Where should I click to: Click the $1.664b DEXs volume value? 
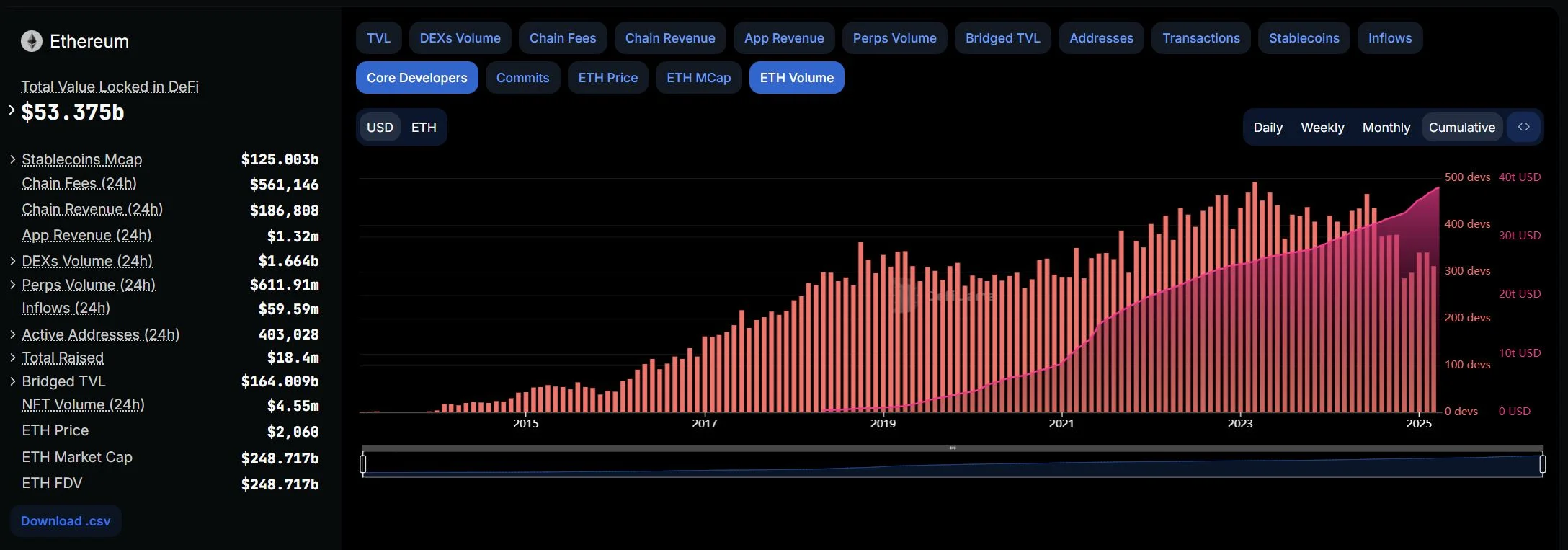[288, 261]
